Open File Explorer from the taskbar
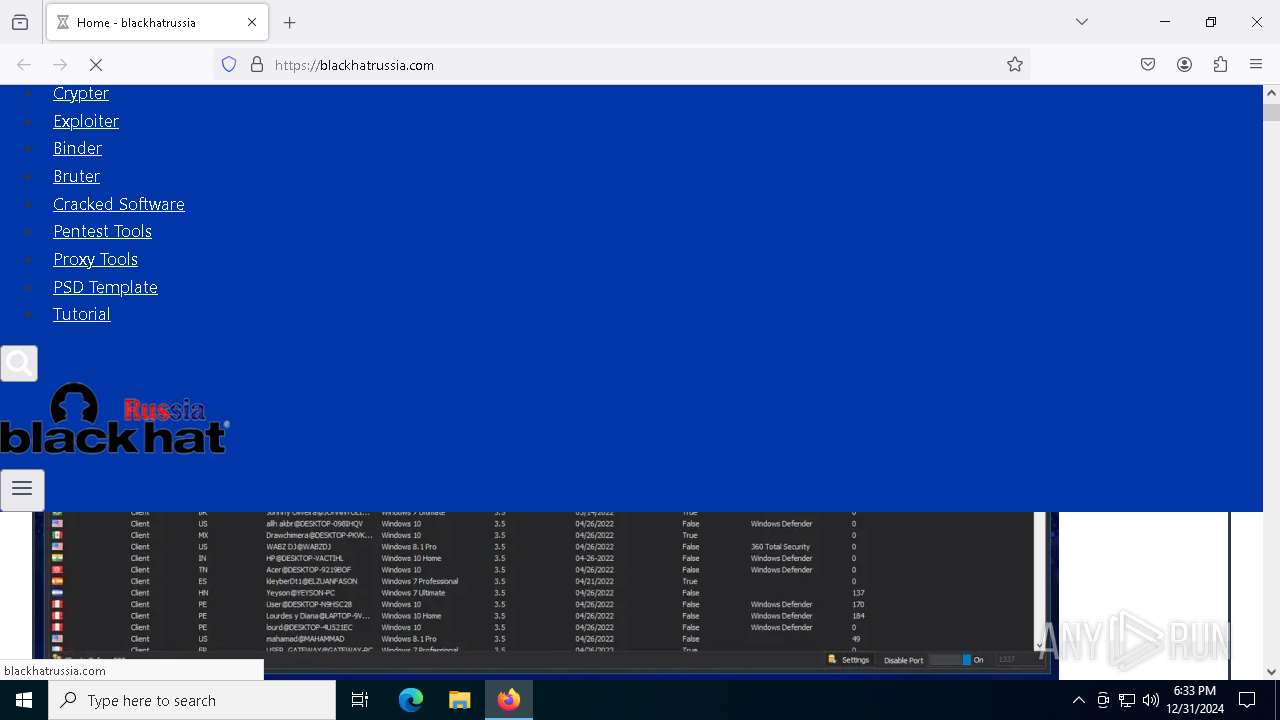The width and height of the screenshot is (1280, 720). 459,700
